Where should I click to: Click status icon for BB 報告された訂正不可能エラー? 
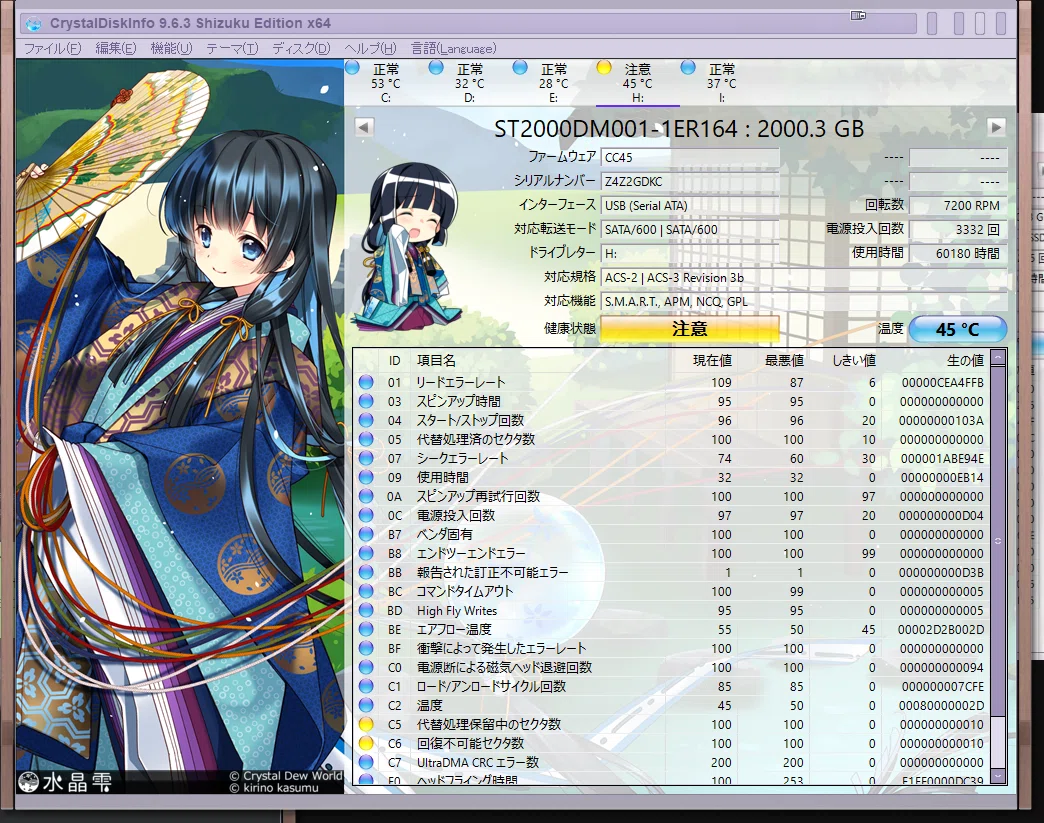point(366,572)
